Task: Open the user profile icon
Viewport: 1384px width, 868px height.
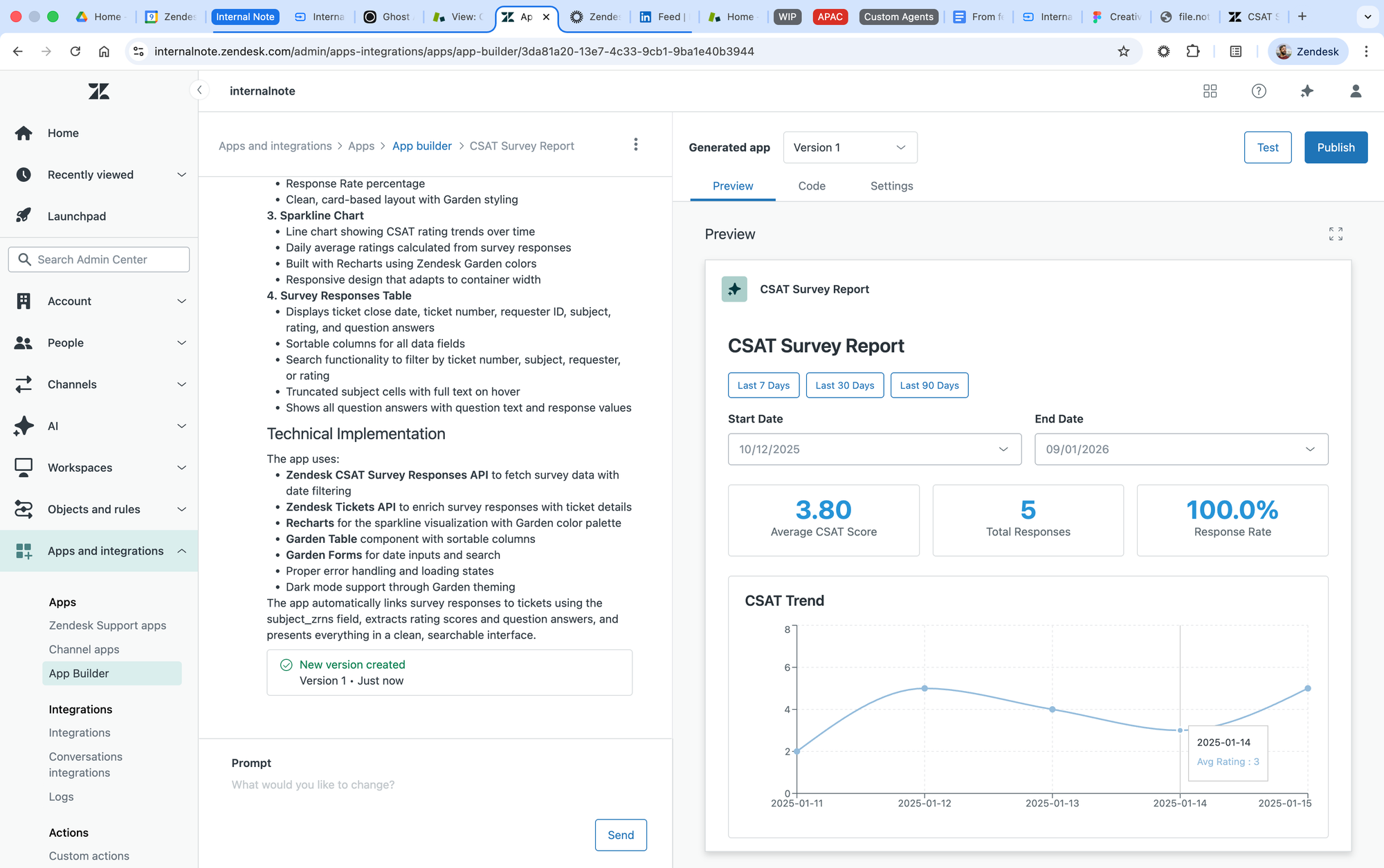Action: tap(1355, 91)
